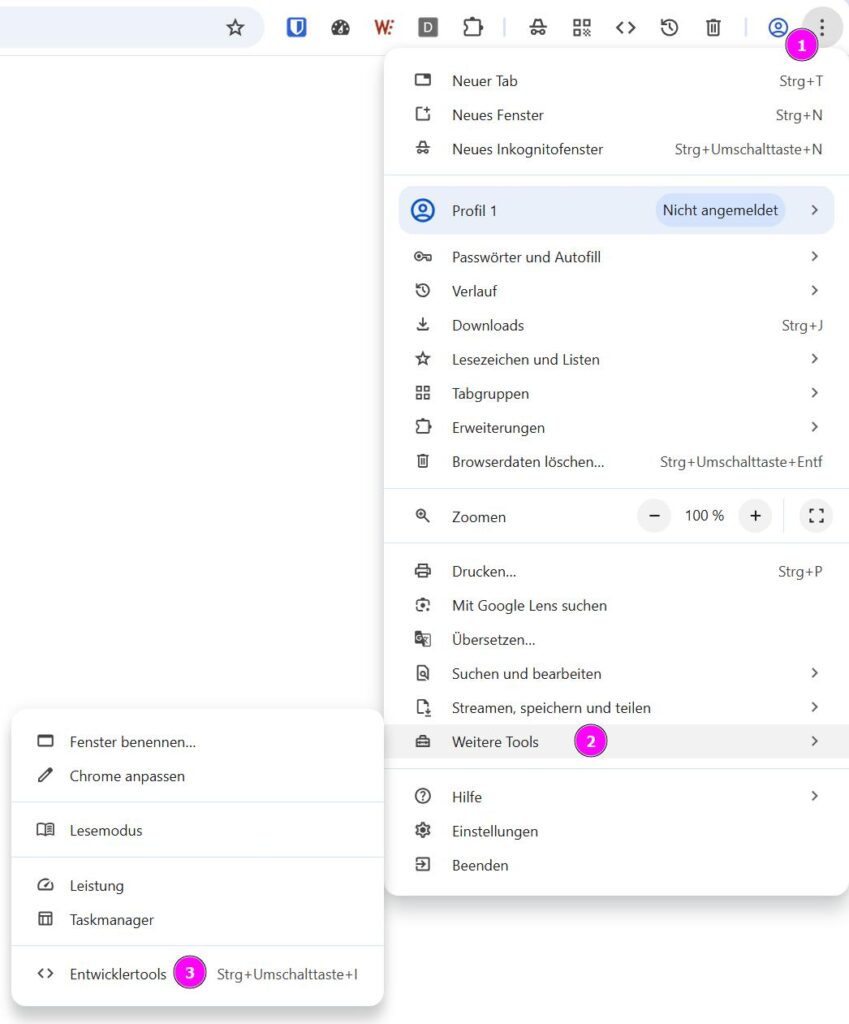The height and width of the screenshot is (1024, 849).
Task: Select Browserdaten löschen menu entry
Action: 527,461
